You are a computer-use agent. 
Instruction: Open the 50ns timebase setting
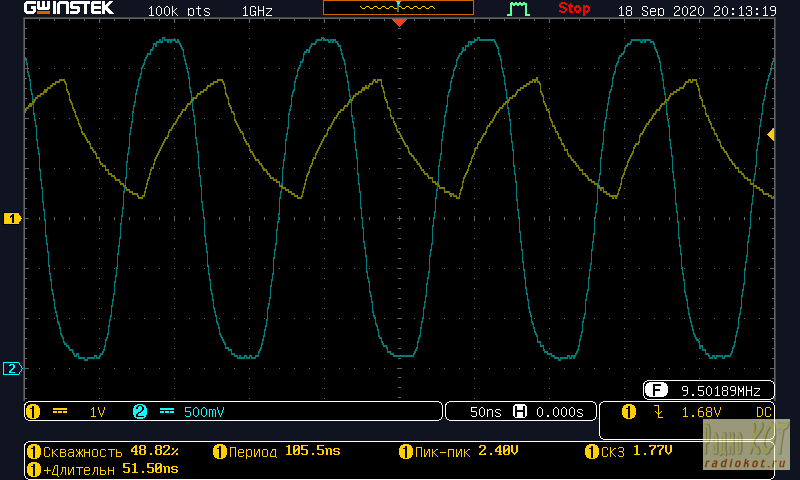pyautogui.click(x=485, y=411)
